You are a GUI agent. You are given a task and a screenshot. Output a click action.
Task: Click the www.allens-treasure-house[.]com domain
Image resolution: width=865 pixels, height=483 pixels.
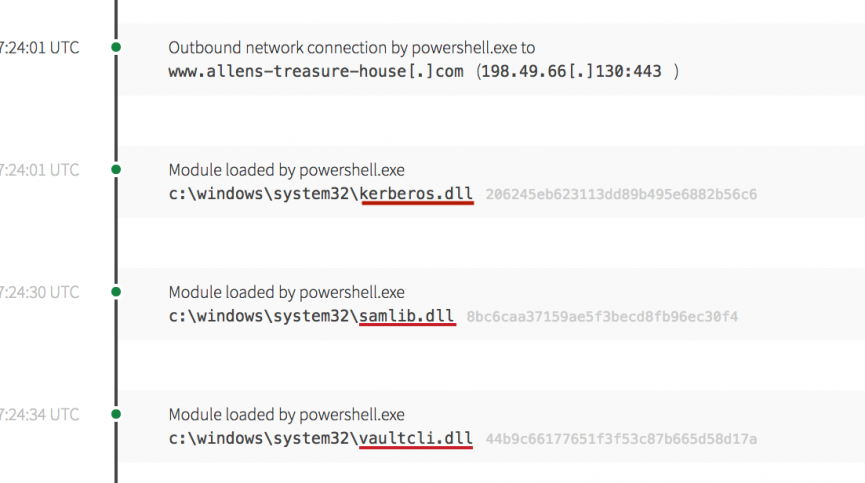[318, 72]
